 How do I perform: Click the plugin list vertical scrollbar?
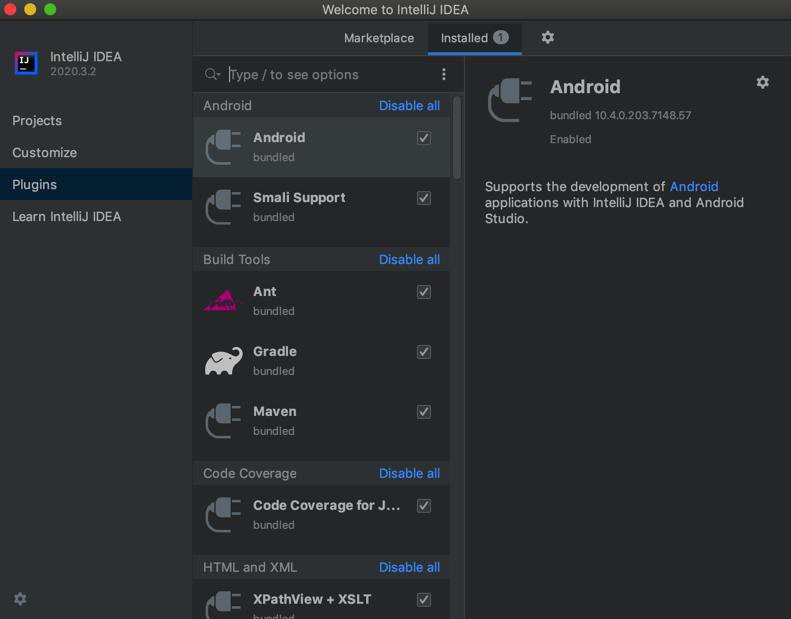(457, 138)
